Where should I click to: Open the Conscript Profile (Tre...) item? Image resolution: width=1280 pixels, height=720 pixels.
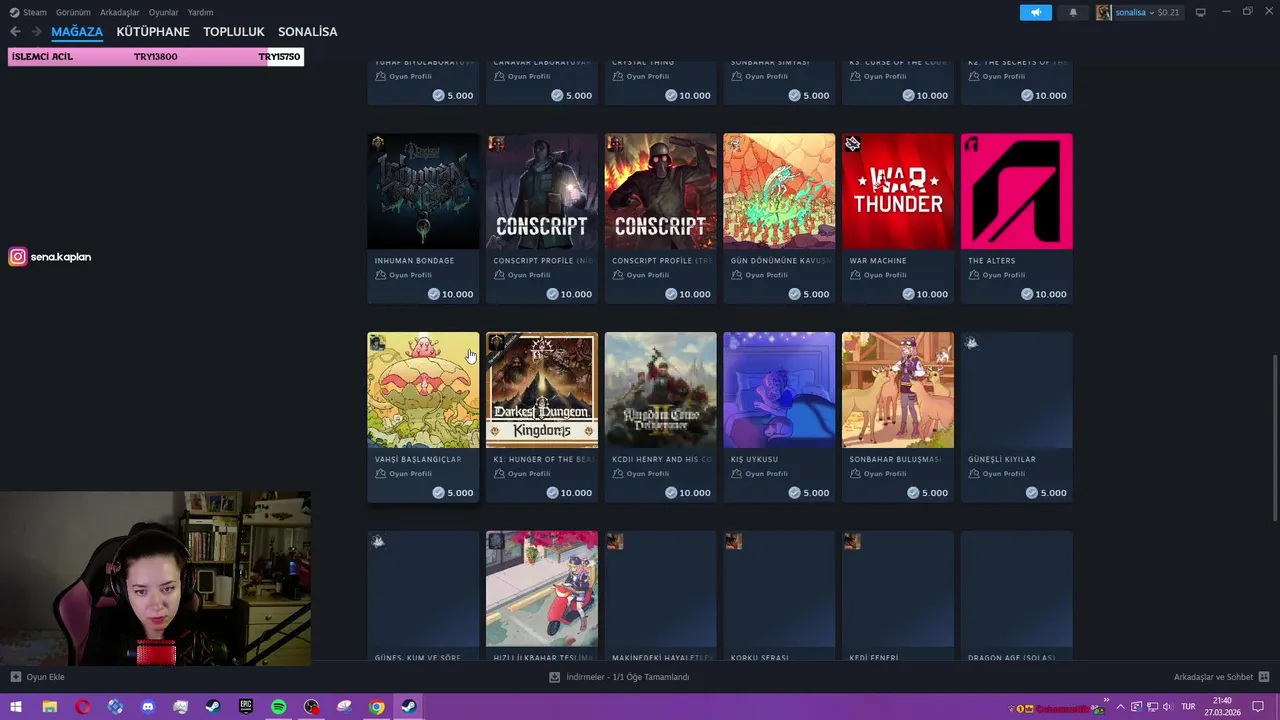(660, 218)
